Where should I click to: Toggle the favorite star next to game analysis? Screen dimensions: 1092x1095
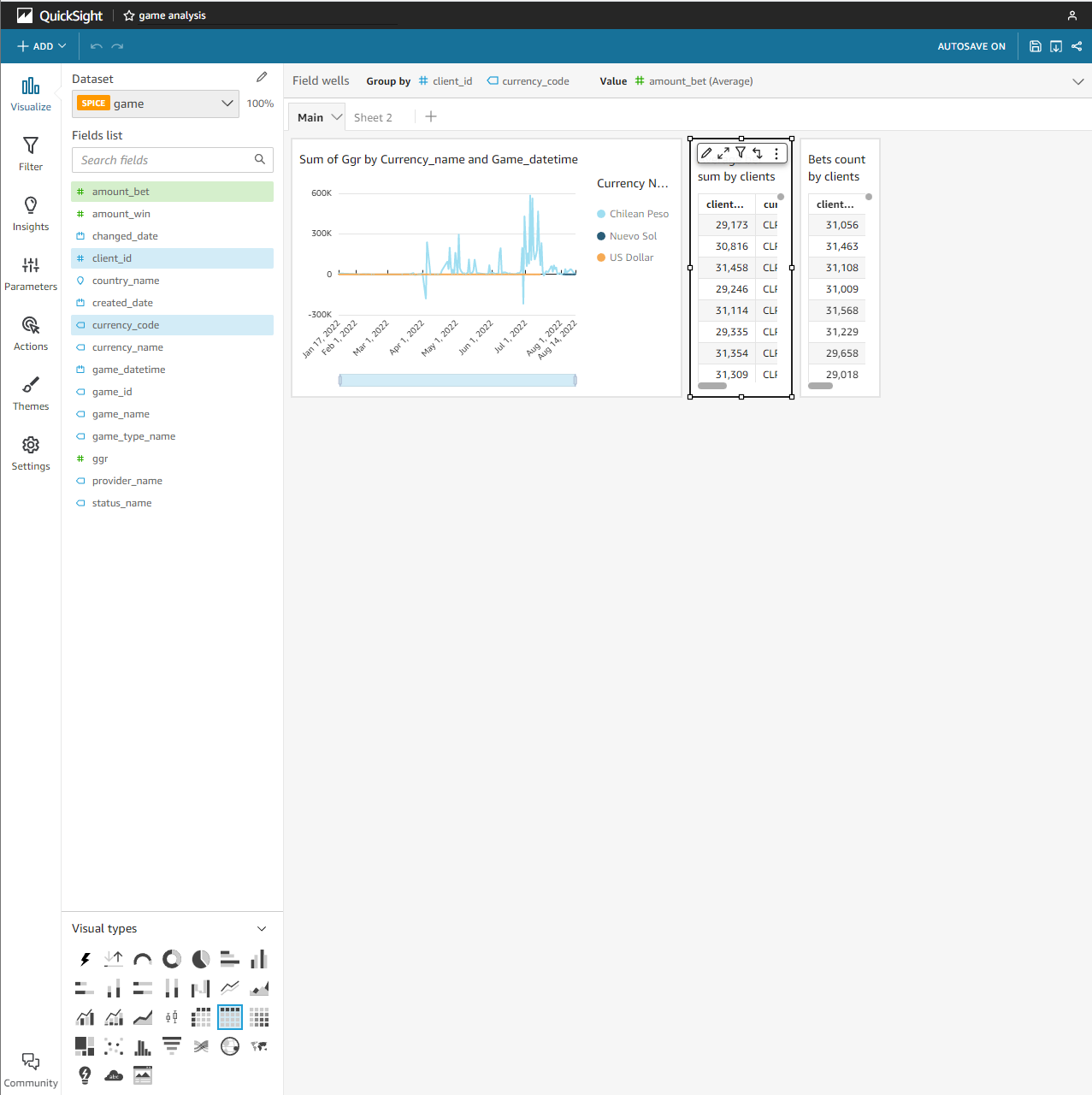(x=129, y=15)
